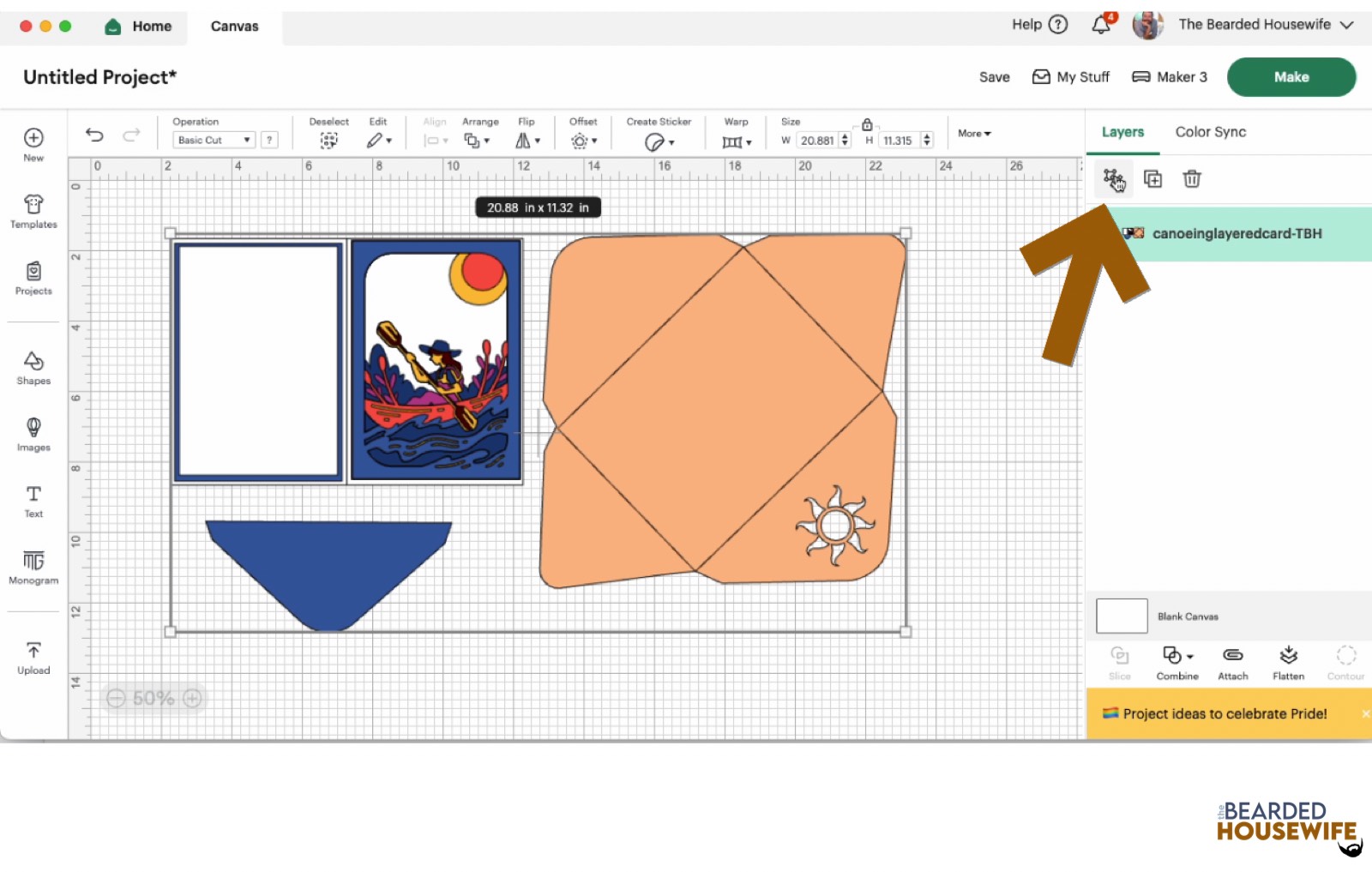Click the Attach tool

click(1233, 663)
